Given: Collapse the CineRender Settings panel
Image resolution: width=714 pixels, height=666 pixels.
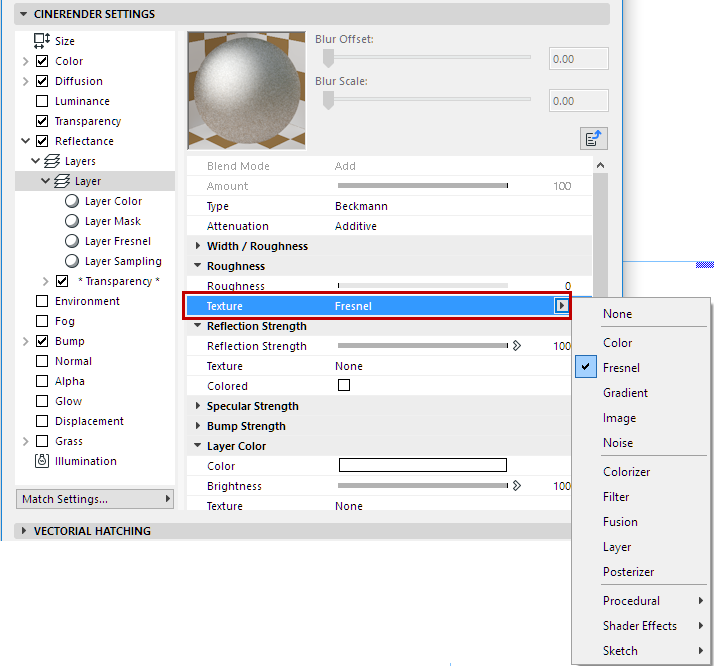Looking at the screenshot, I should coord(24,14).
